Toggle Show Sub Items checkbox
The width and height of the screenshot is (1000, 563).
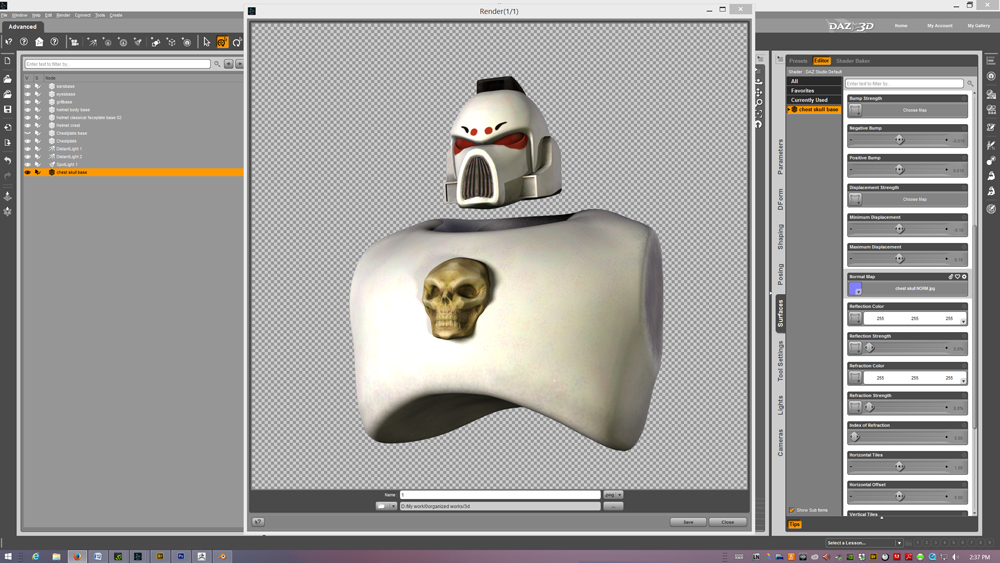(792, 510)
